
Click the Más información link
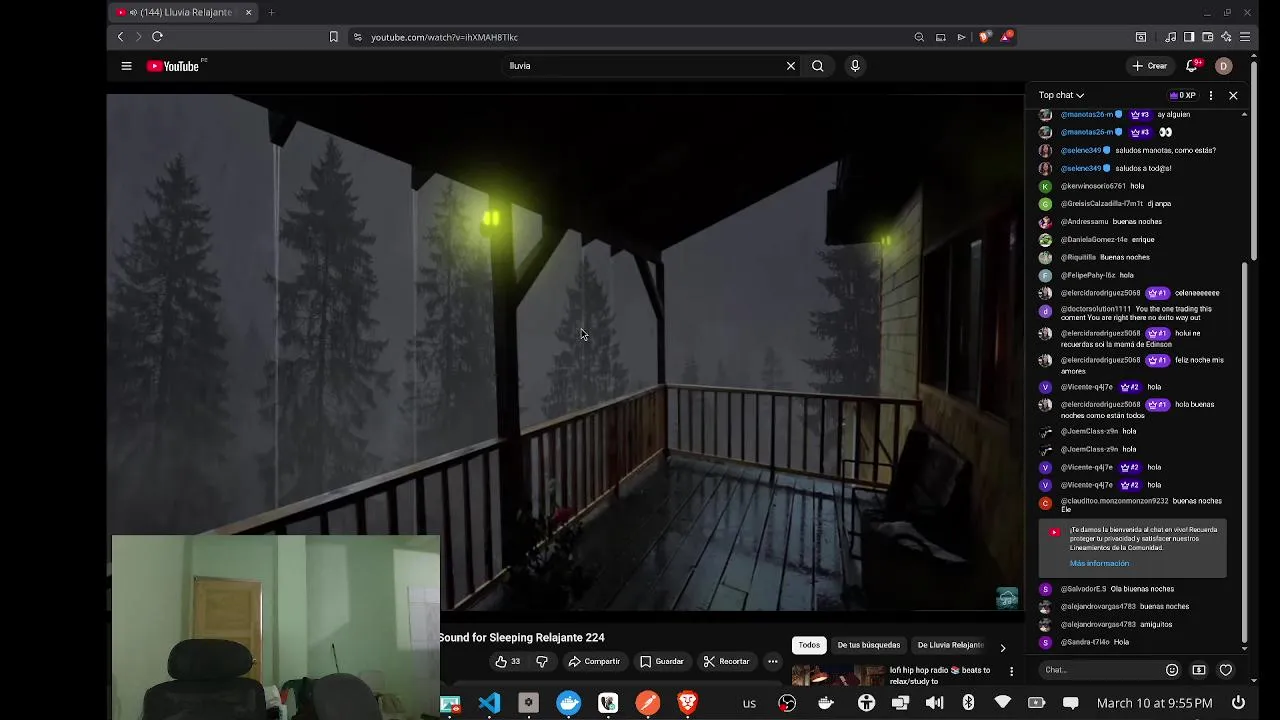tap(1099, 563)
